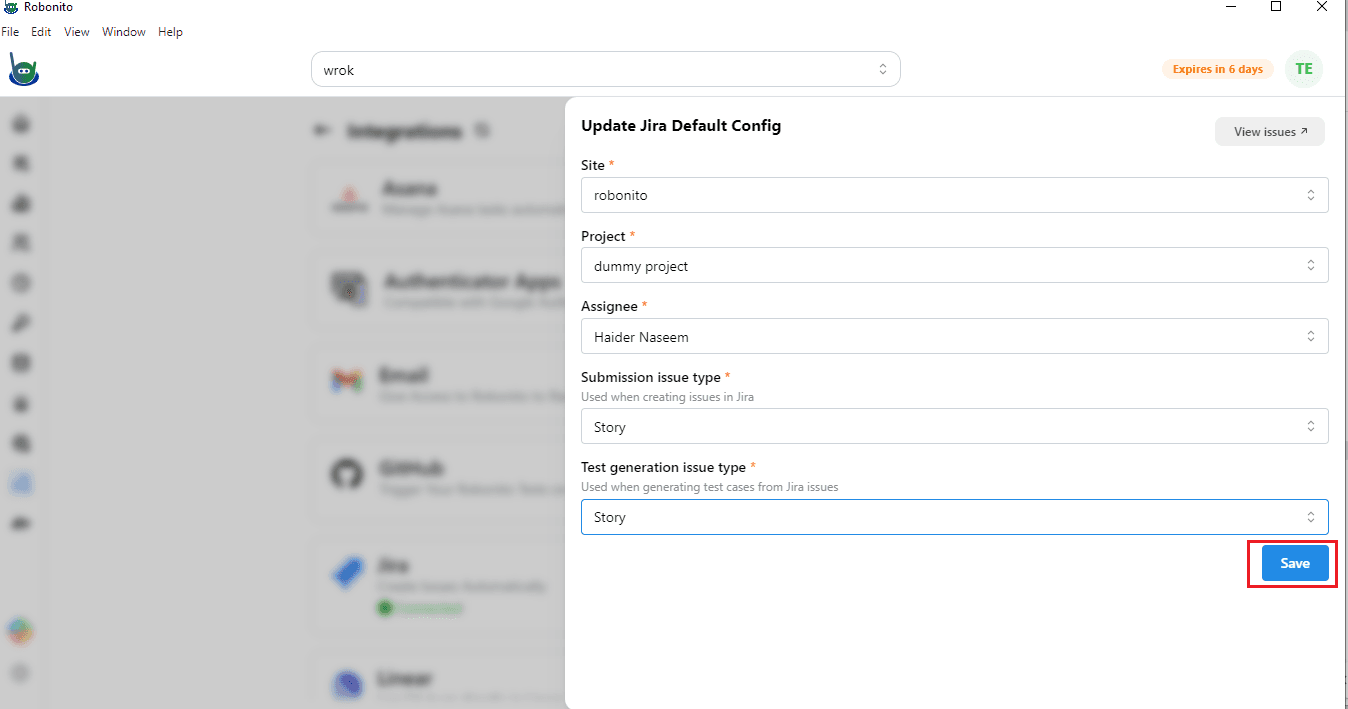Click the Test generation issue type label
Viewport: 1348px width, 709px height.
point(664,467)
